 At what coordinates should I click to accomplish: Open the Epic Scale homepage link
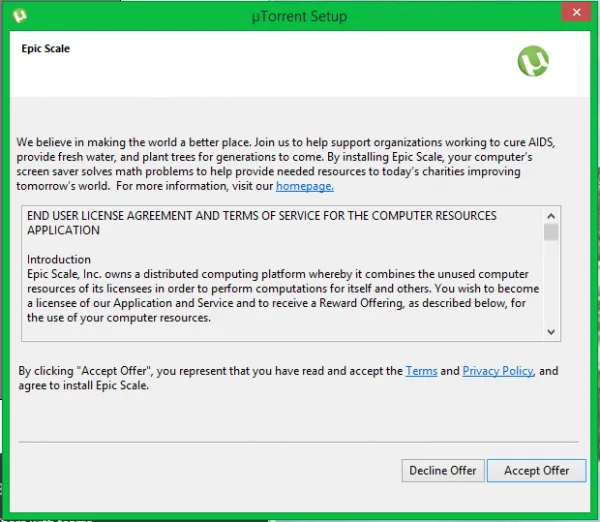(305, 186)
